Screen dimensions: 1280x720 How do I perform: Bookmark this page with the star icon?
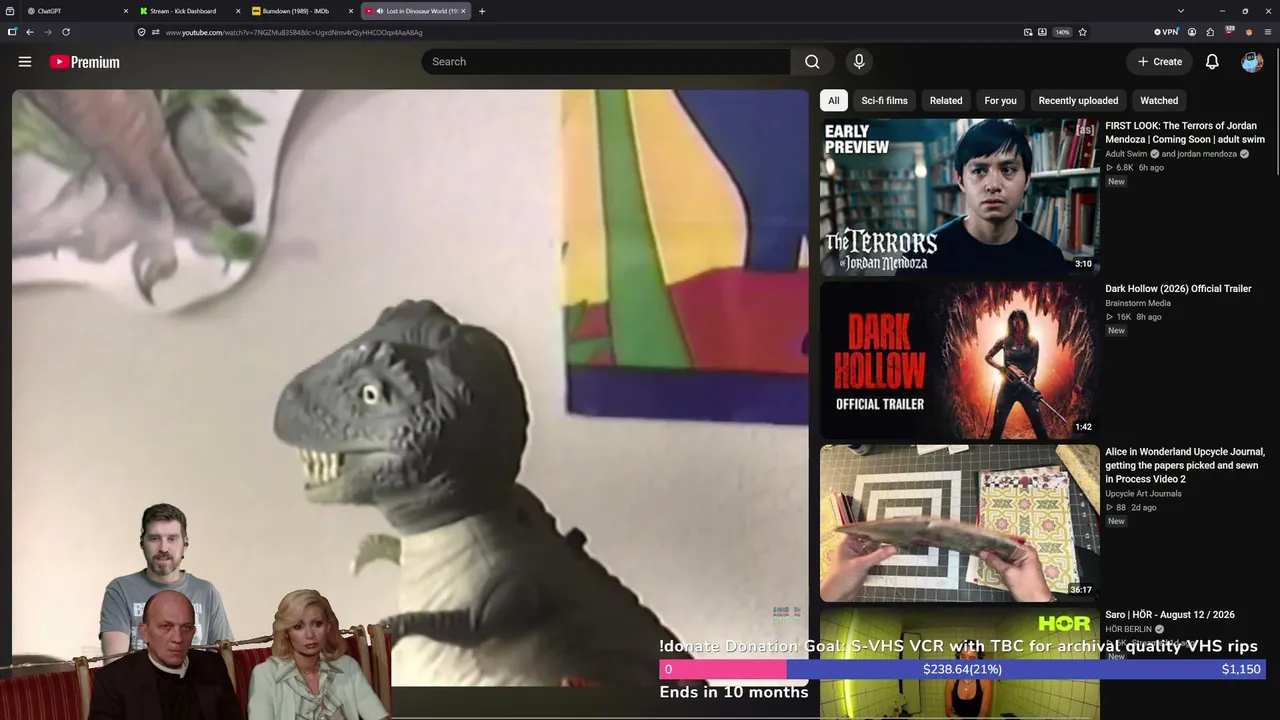coord(1082,32)
